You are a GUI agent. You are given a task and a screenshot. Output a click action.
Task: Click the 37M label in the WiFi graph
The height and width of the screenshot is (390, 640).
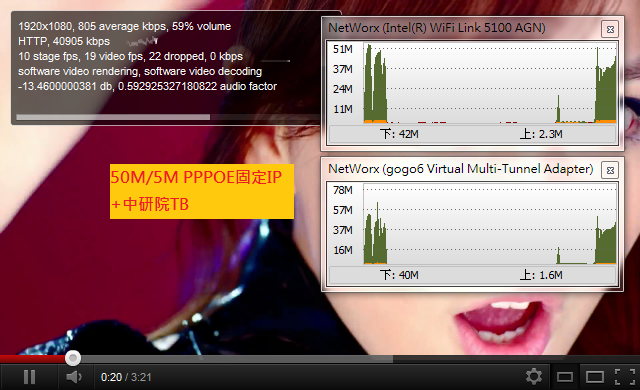coord(342,69)
